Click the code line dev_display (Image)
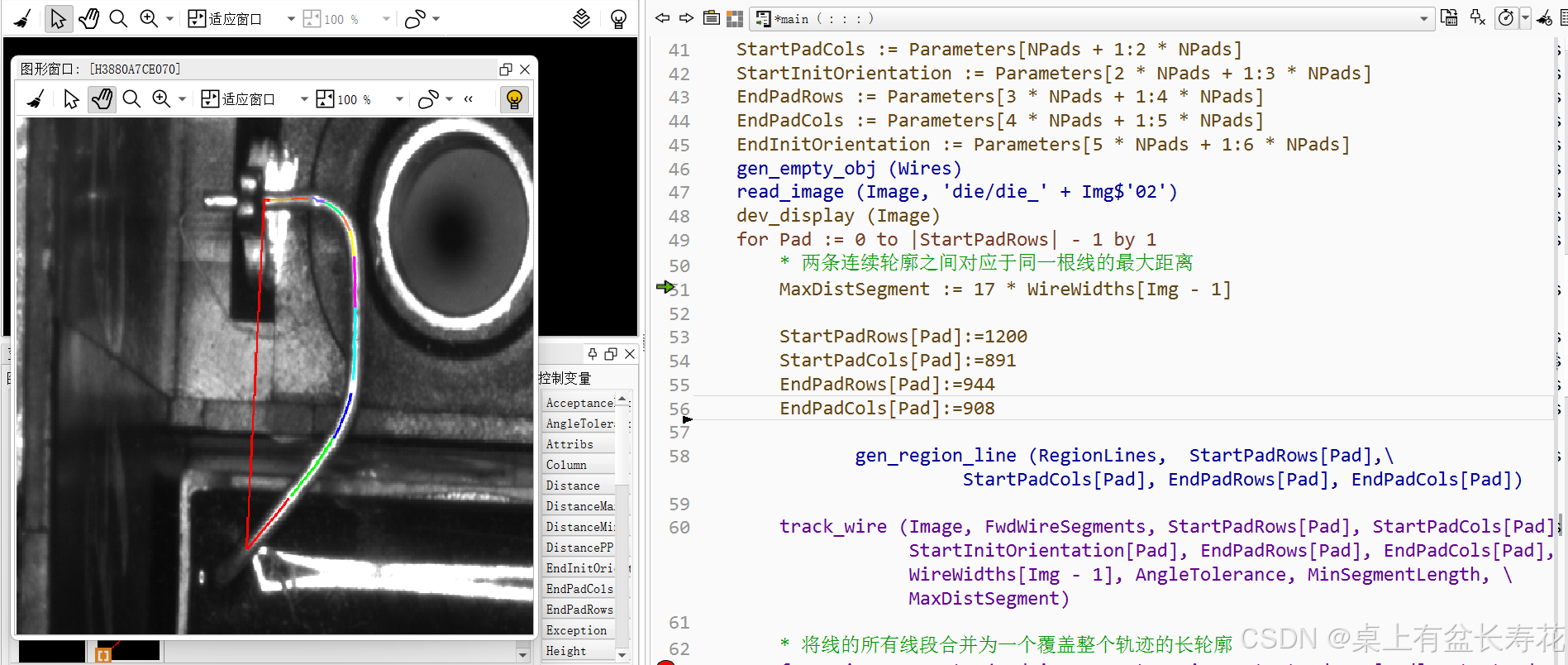This screenshot has height=665, width=1568. tap(838, 216)
